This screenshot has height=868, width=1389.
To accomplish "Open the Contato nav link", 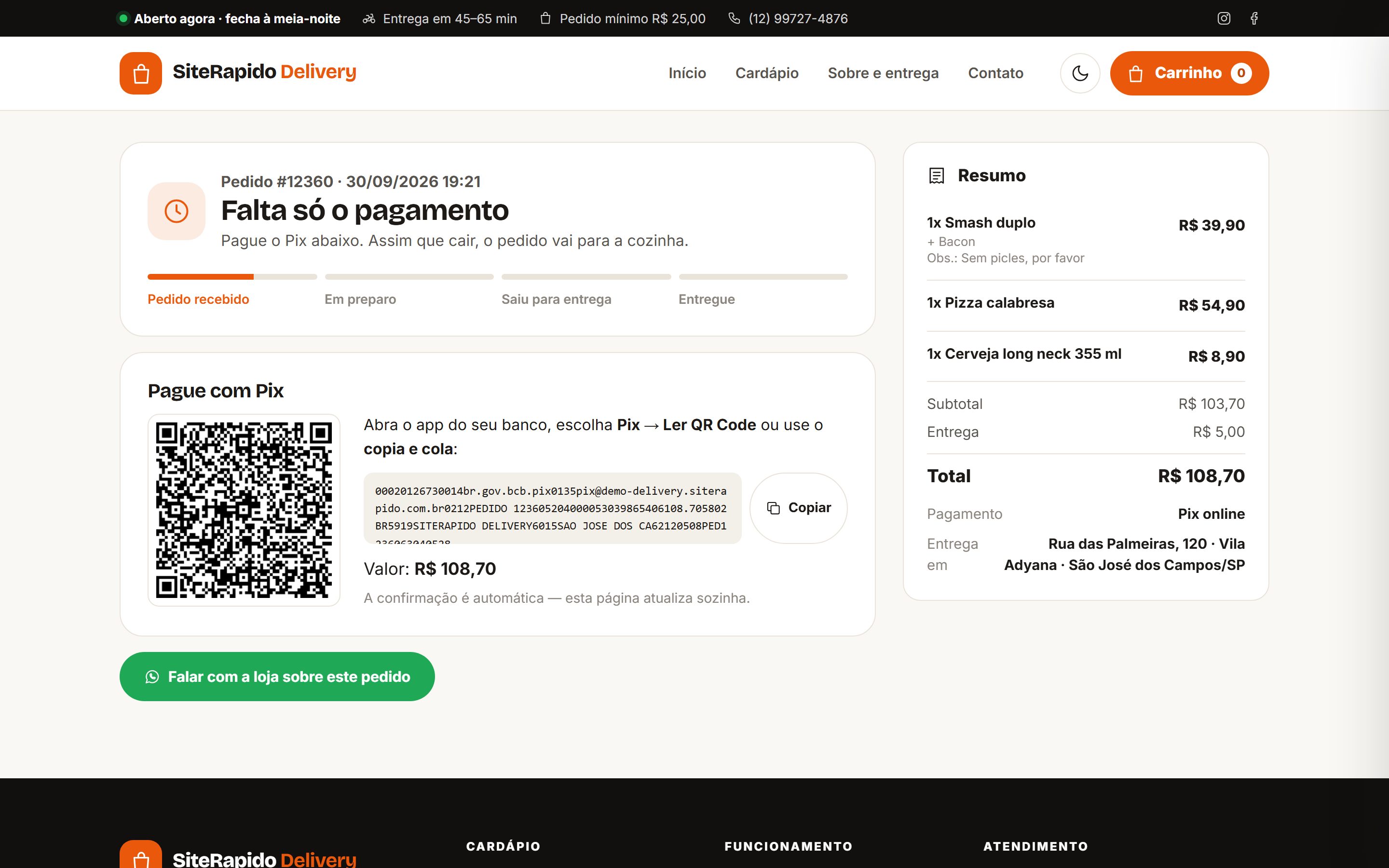I will click(x=995, y=73).
